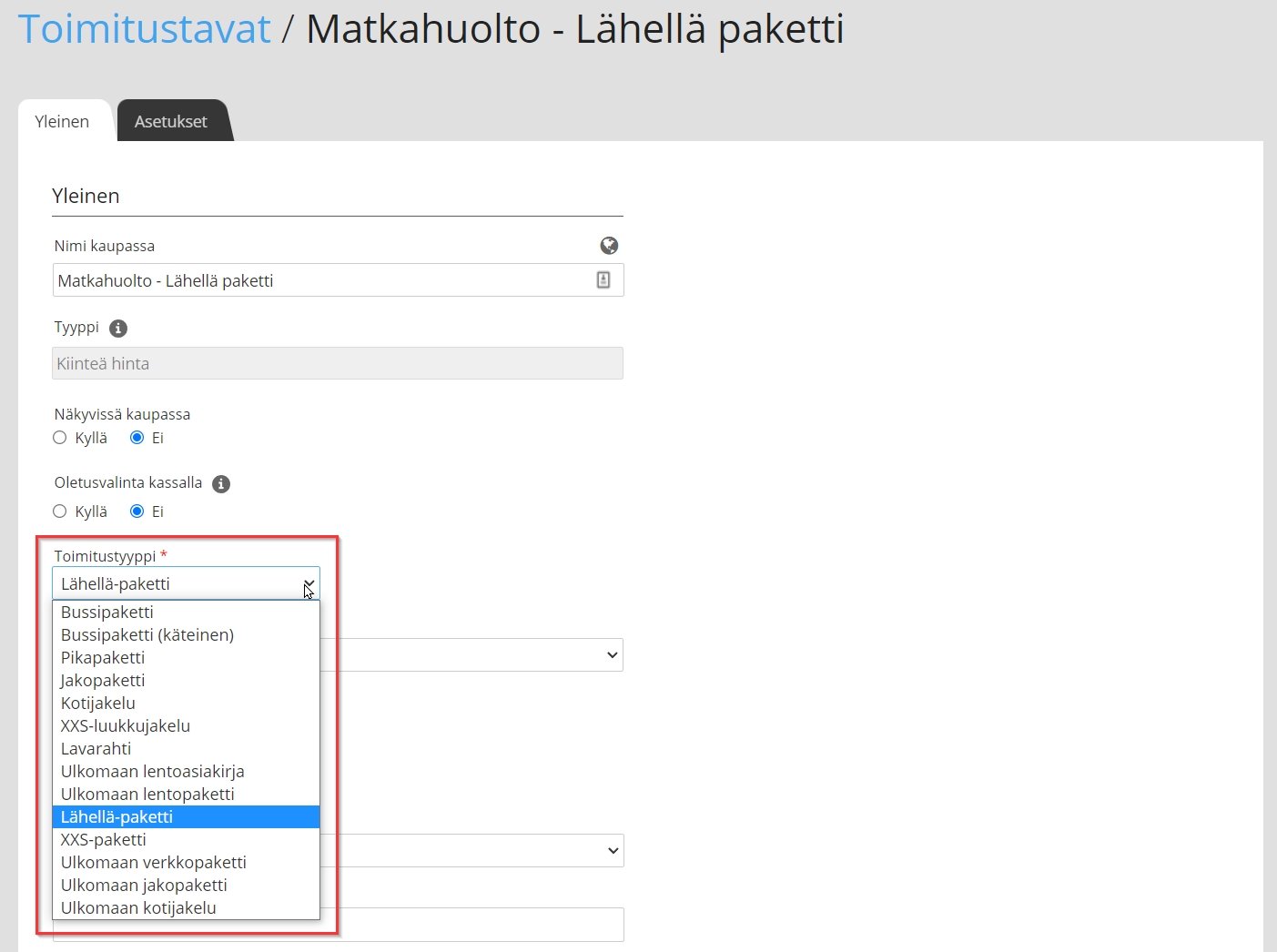This screenshot has width=1277, height=952.
Task: Select Kyllä for Näkyvissä kaupassa
Action: [x=60, y=438]
